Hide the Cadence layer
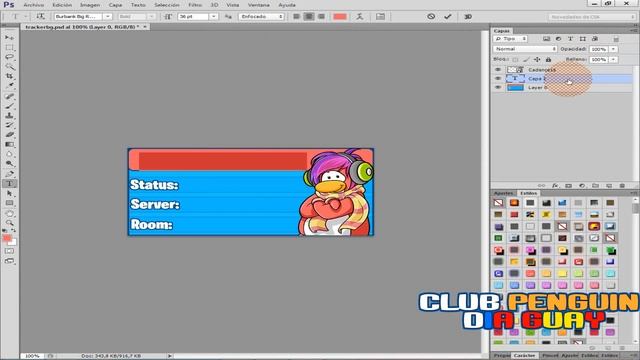Image resolution: width=640 pixels, height=360 pixels. coord(498,69)
